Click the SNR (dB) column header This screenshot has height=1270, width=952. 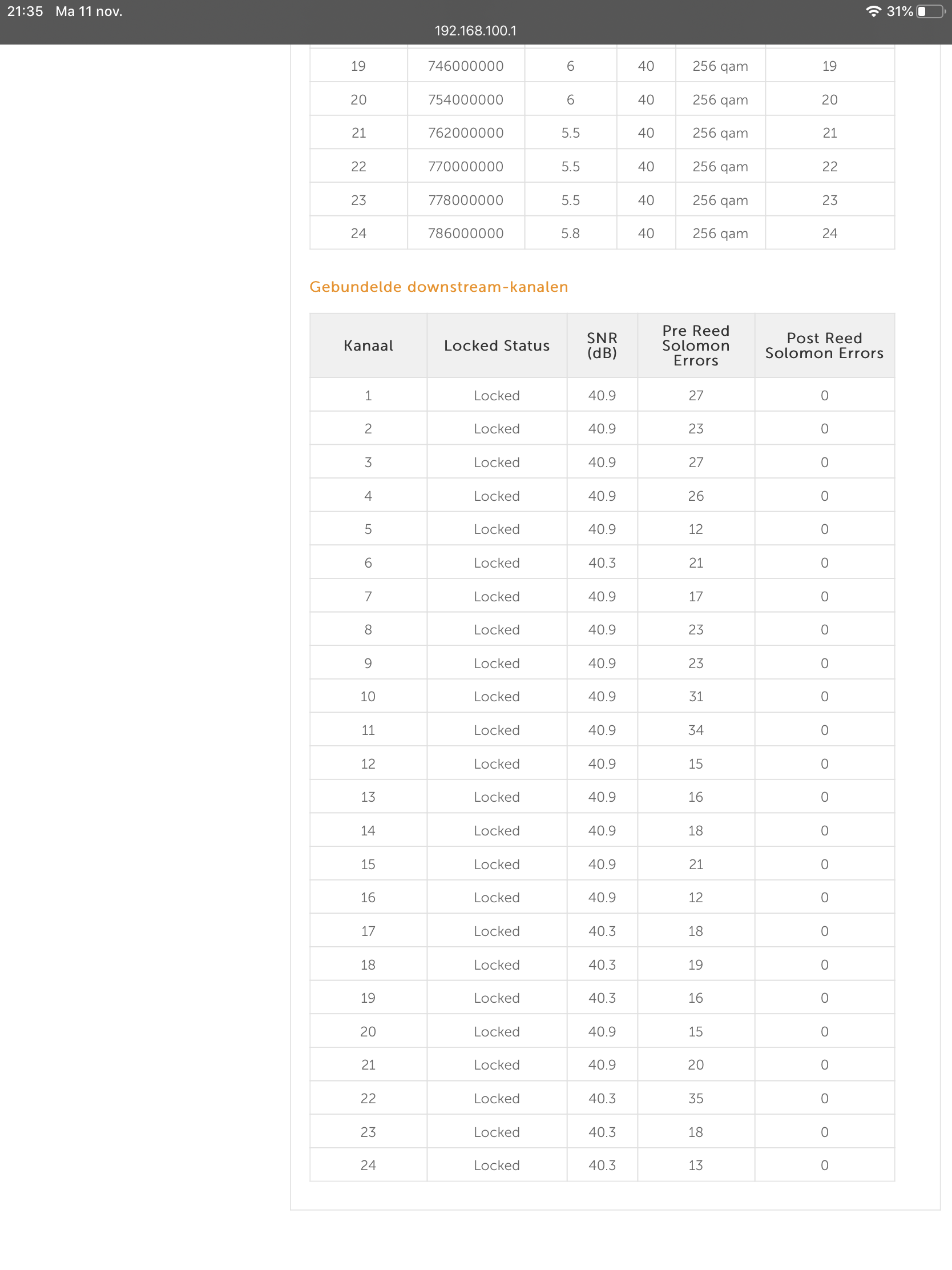click(x=602, y=345)
